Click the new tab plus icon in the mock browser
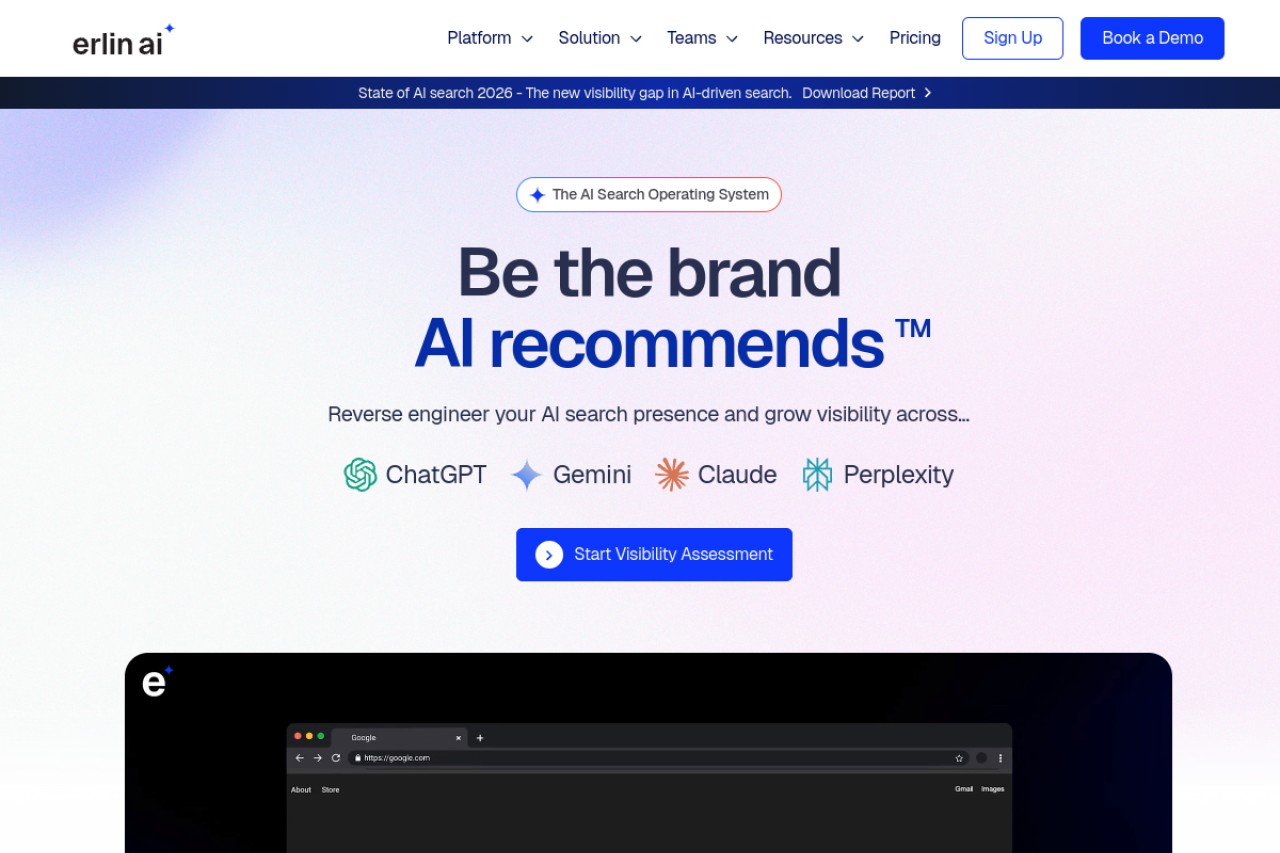This screenshot has height=853, width=1280. 480,738
